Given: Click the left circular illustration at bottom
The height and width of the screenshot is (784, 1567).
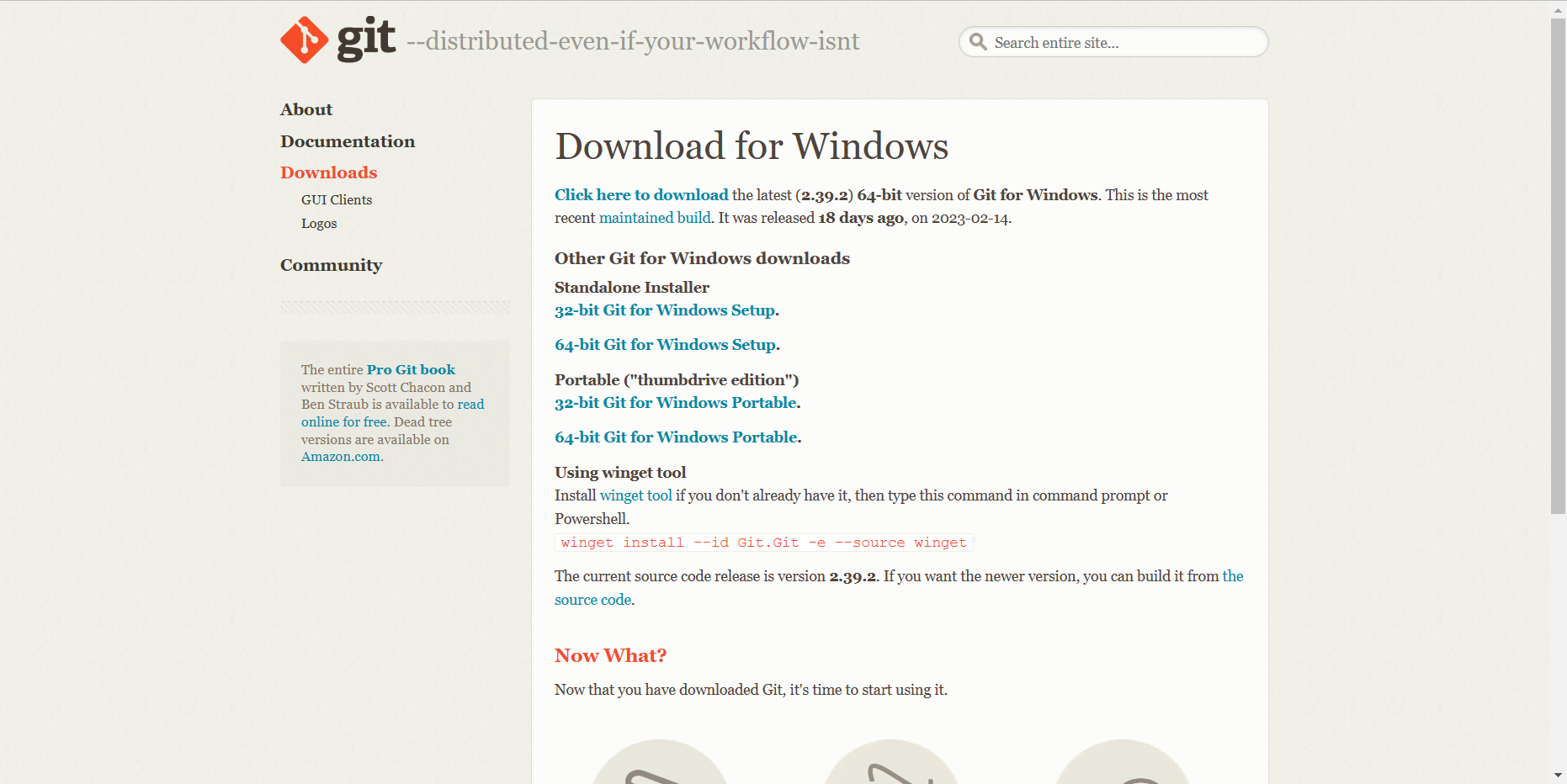Looking at the screenshot, I should 660,761.
